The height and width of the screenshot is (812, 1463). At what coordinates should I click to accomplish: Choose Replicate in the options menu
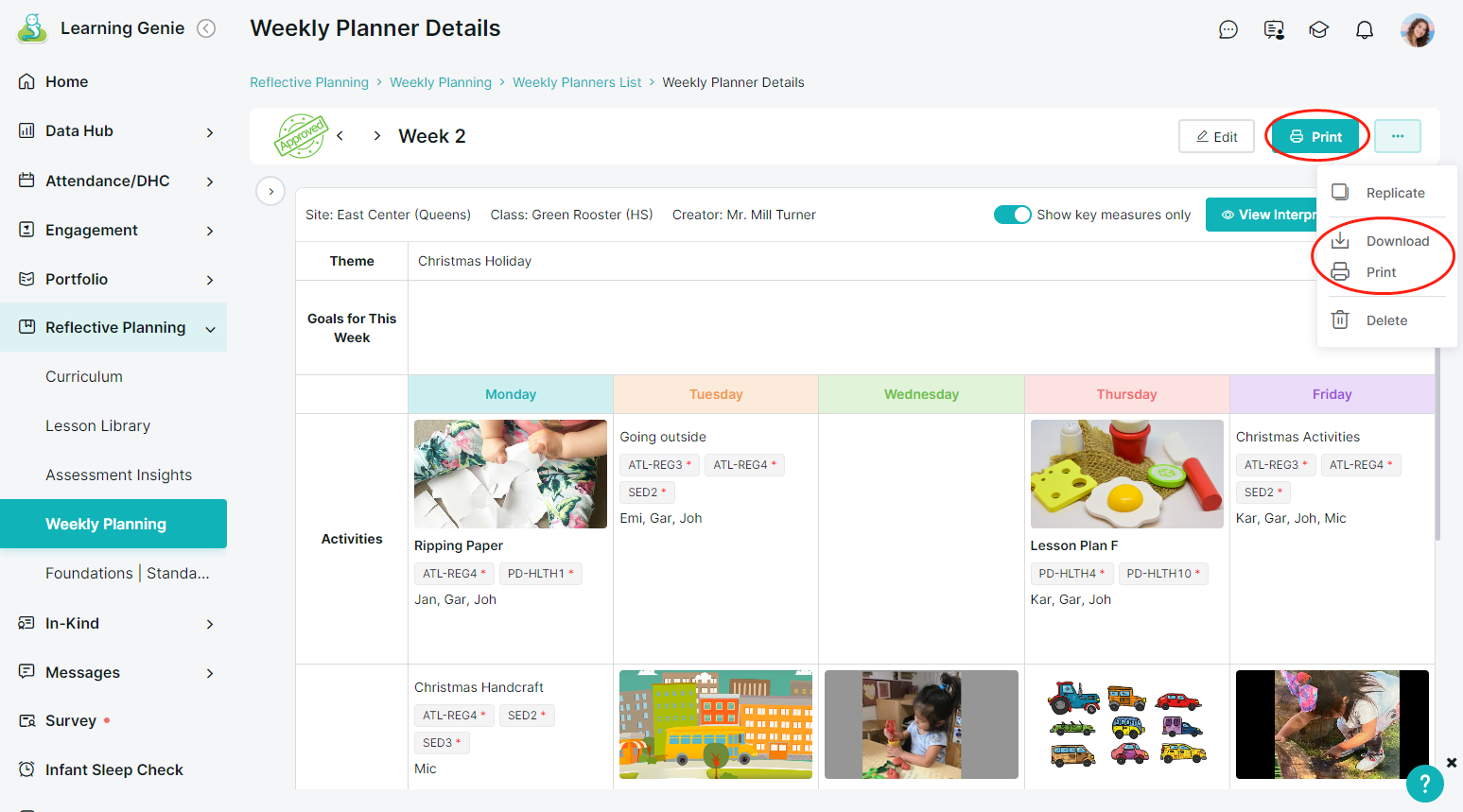click(x=1395, y=193)
